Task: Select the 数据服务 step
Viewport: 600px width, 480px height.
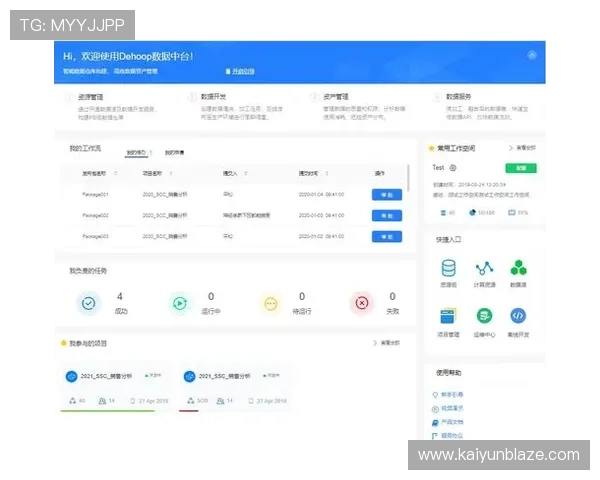Action: [458, 96]
